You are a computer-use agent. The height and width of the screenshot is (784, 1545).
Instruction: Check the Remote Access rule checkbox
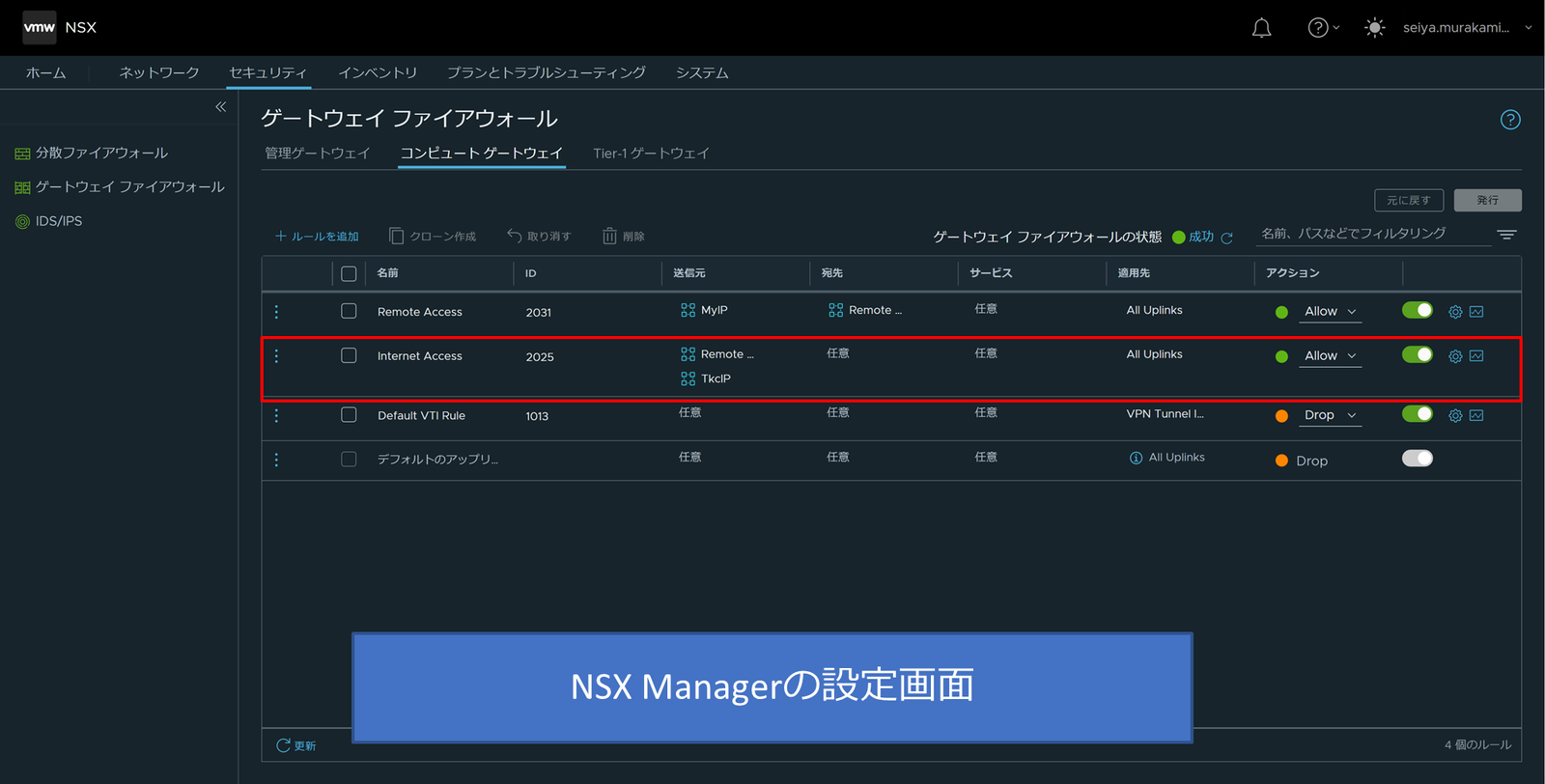coord(349,311)
